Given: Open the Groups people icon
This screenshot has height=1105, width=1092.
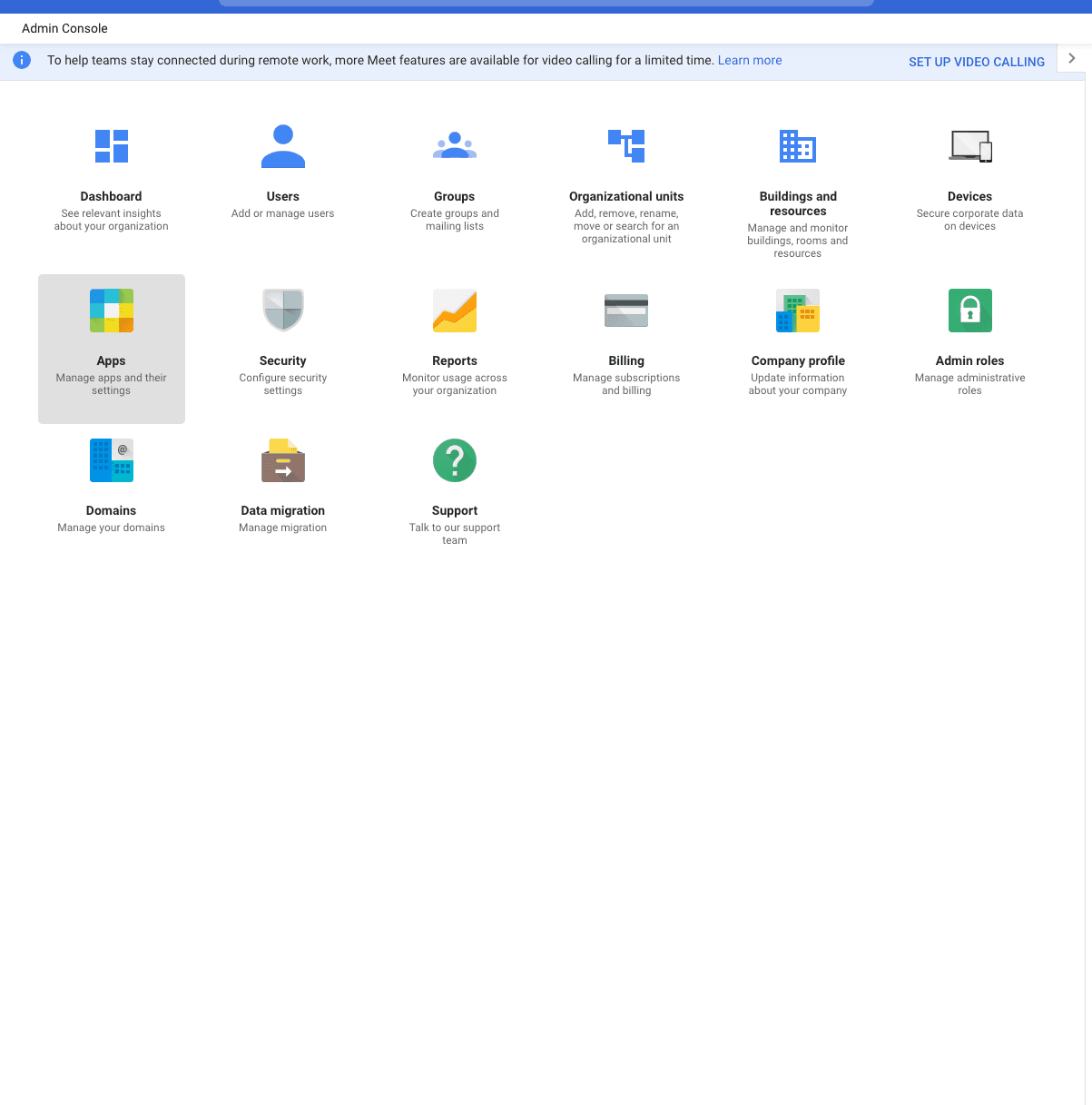Looking at the screenshot, I should point(455,146).
